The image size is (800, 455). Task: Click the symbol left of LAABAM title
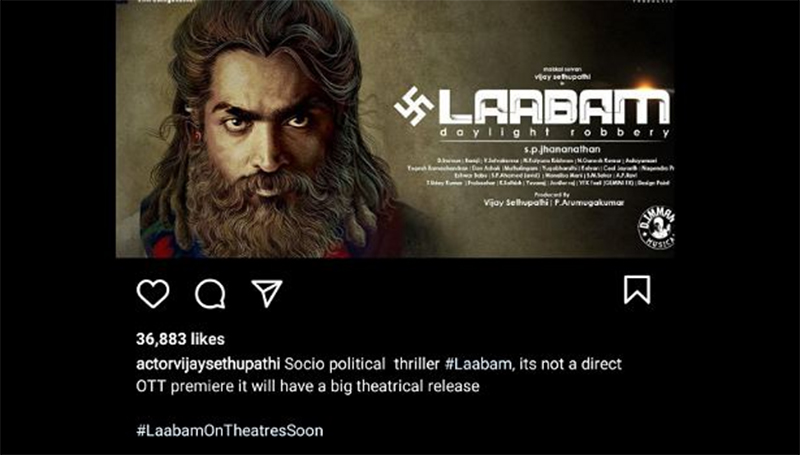pos(414,106)
